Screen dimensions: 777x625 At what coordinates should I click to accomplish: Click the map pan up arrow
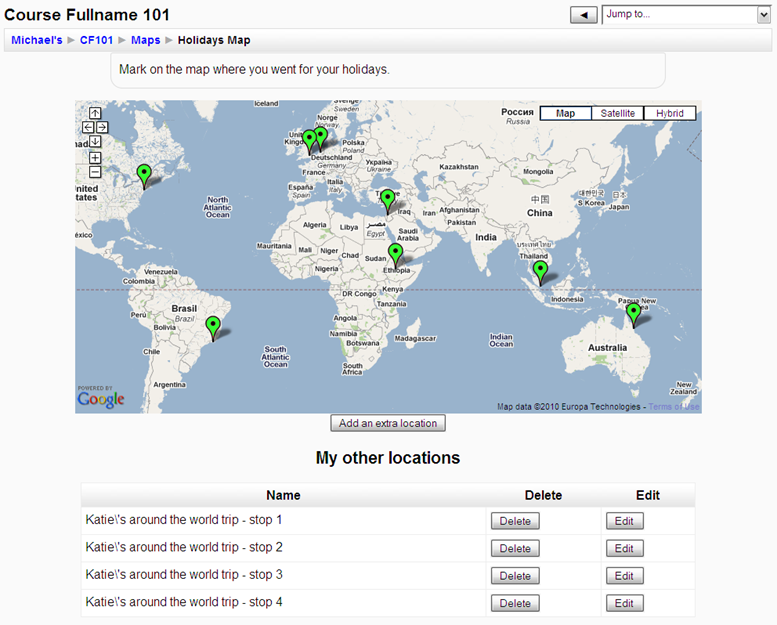[95, 113]
